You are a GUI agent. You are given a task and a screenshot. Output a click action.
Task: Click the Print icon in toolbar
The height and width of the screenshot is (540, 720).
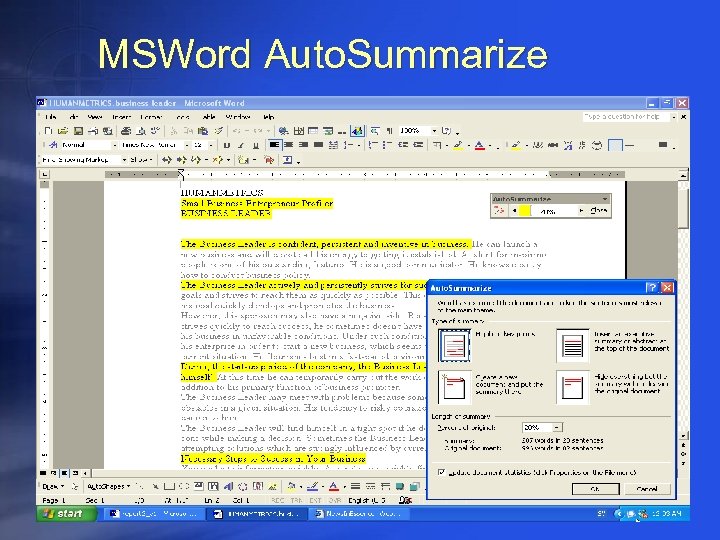point(126,131)
